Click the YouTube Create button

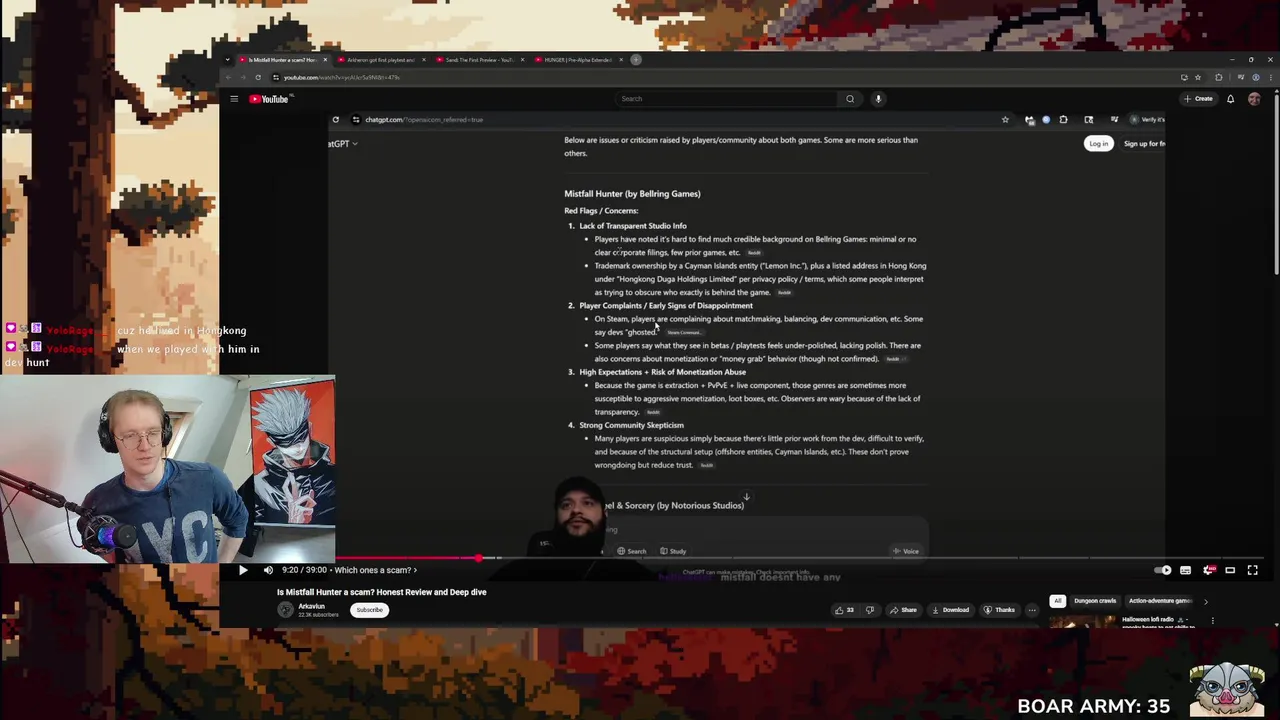[x=1198, y=99]
